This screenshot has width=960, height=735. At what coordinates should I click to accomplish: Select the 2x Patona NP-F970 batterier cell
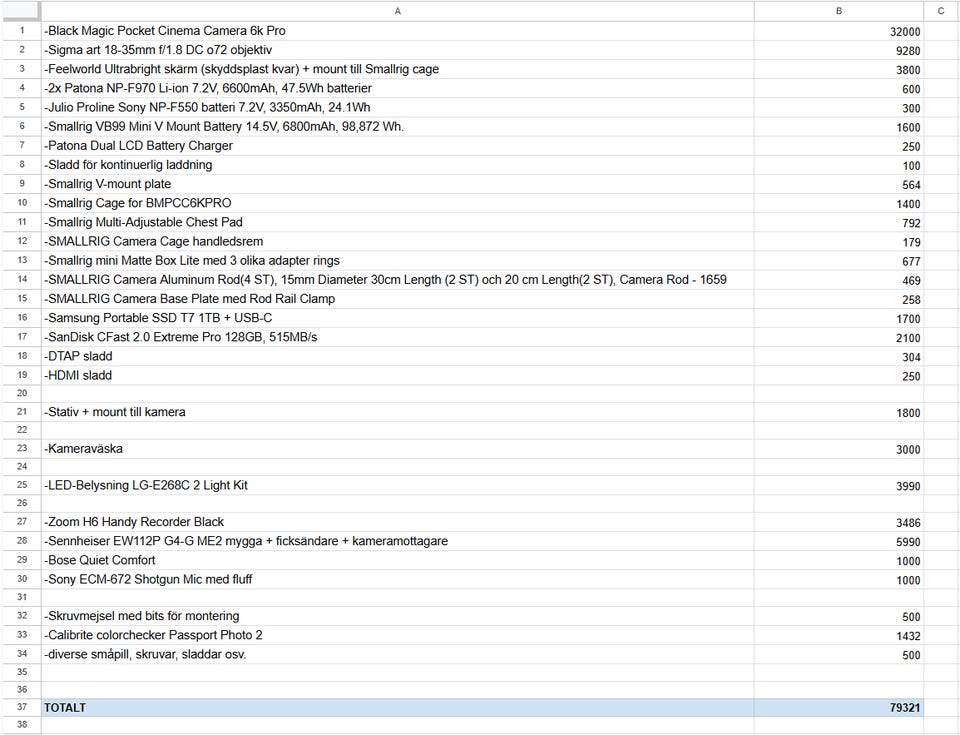click(397, 88)
